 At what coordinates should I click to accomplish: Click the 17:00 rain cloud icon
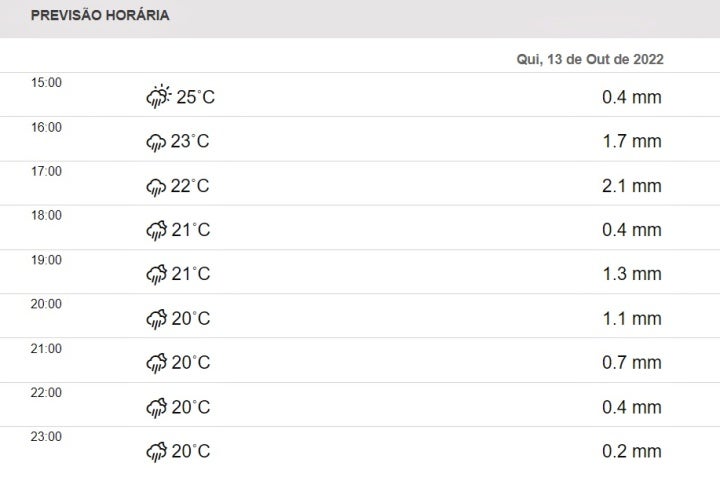pyautogui.click(x=156, y=186)
